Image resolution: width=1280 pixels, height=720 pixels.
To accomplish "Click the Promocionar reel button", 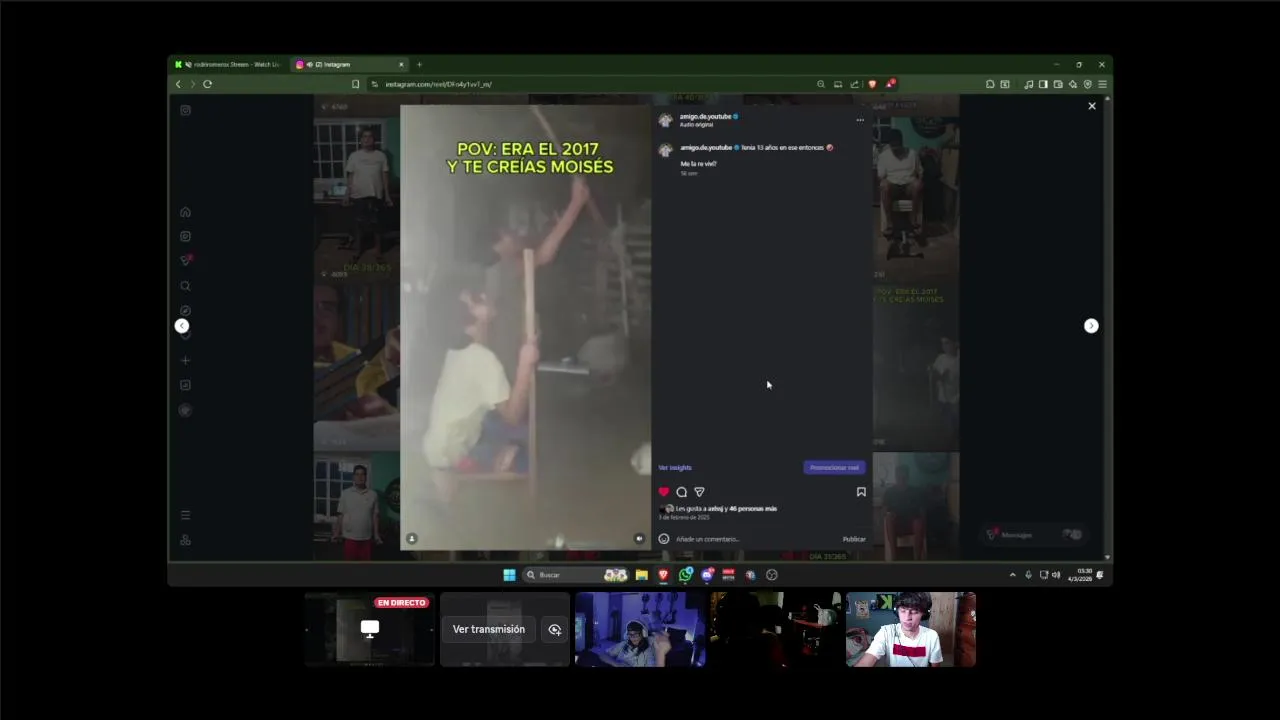I will [x=834, y=468].
